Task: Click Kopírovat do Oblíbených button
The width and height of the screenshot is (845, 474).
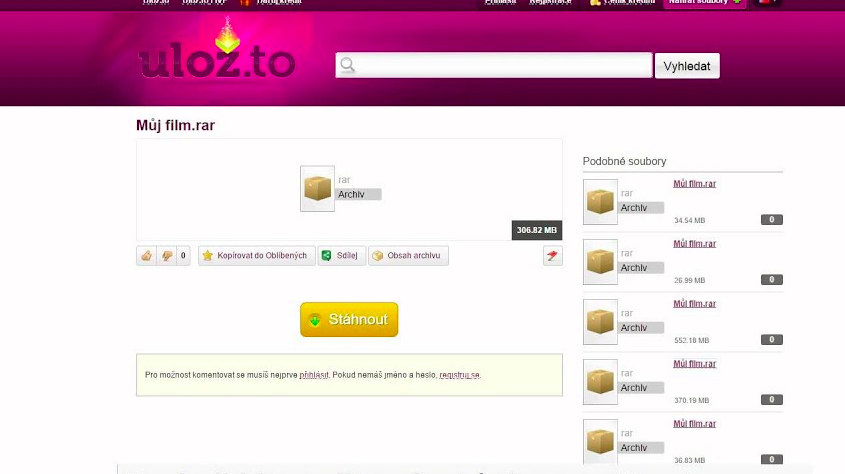Action: 256,255
